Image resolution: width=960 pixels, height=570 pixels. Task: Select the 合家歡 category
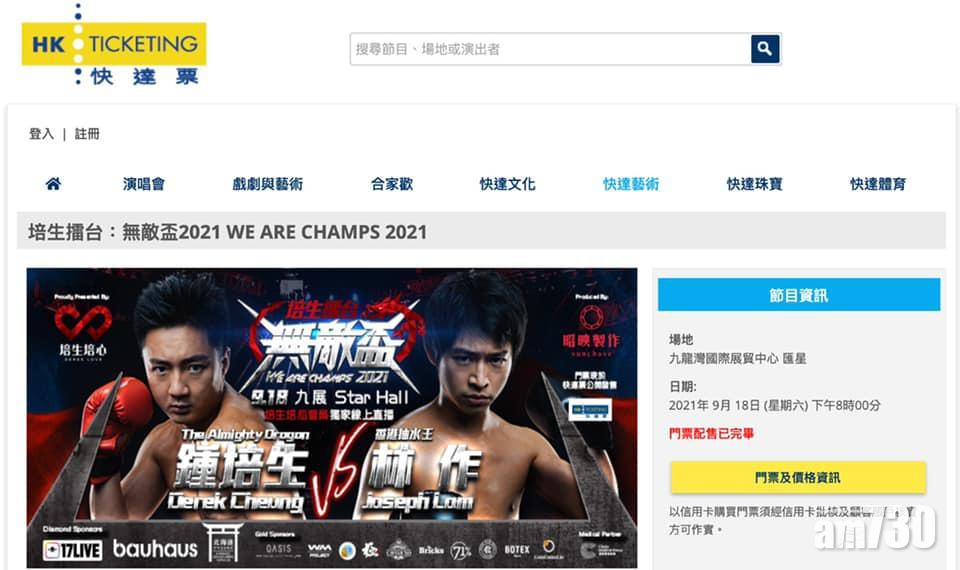392,184
